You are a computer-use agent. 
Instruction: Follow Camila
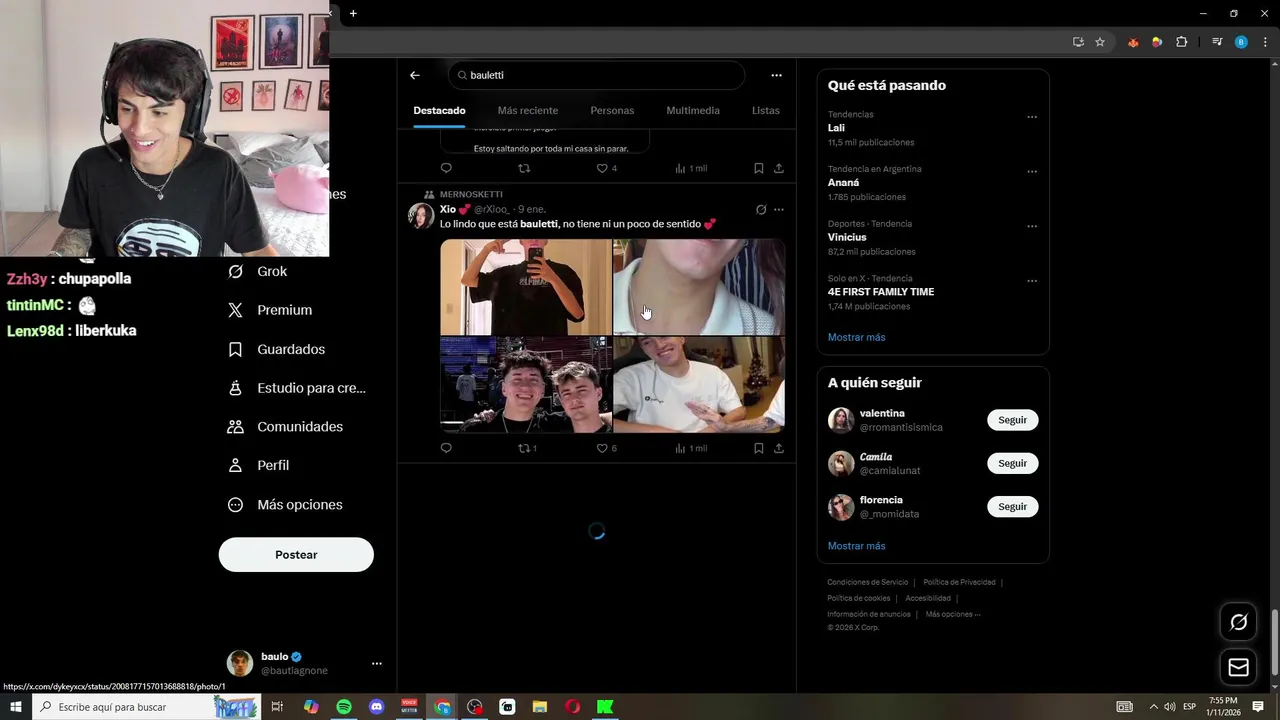tap(1012, 463)
